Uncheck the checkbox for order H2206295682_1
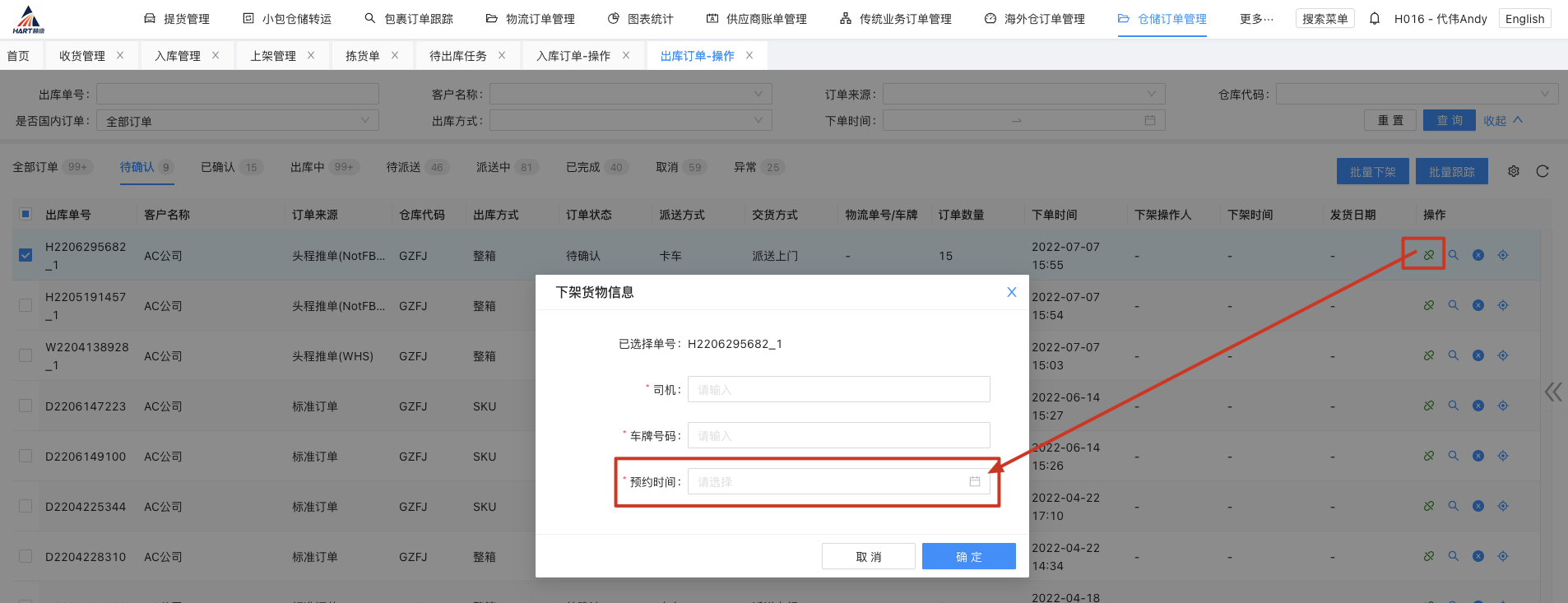Image resolution: width=1568 pixels, height=603 pixels. [26, 255]
